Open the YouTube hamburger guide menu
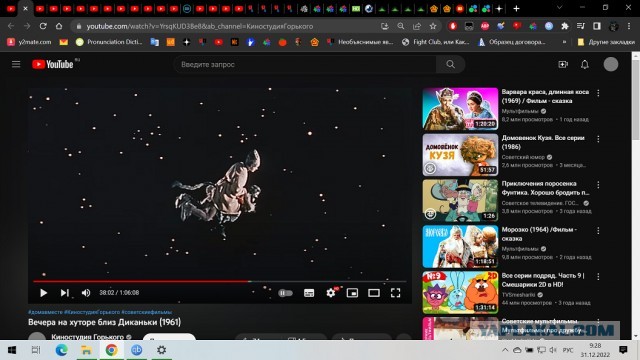This screenshot has width=640, height=360. coord(16,64)
